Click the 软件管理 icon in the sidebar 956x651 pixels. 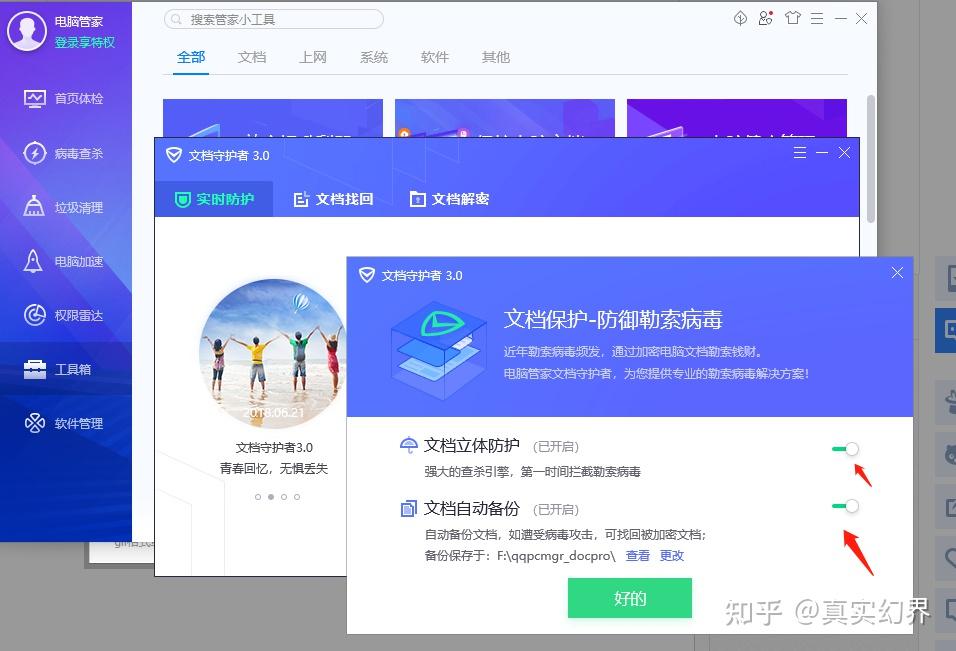pyautogui.click(x=34, y=423)
